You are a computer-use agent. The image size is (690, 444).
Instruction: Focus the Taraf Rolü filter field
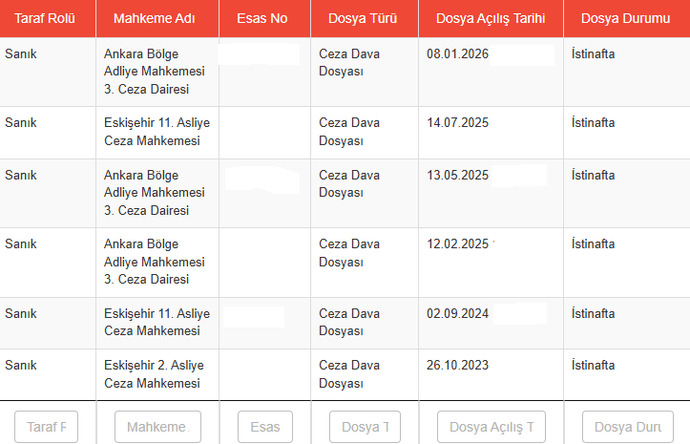(46, 427)
